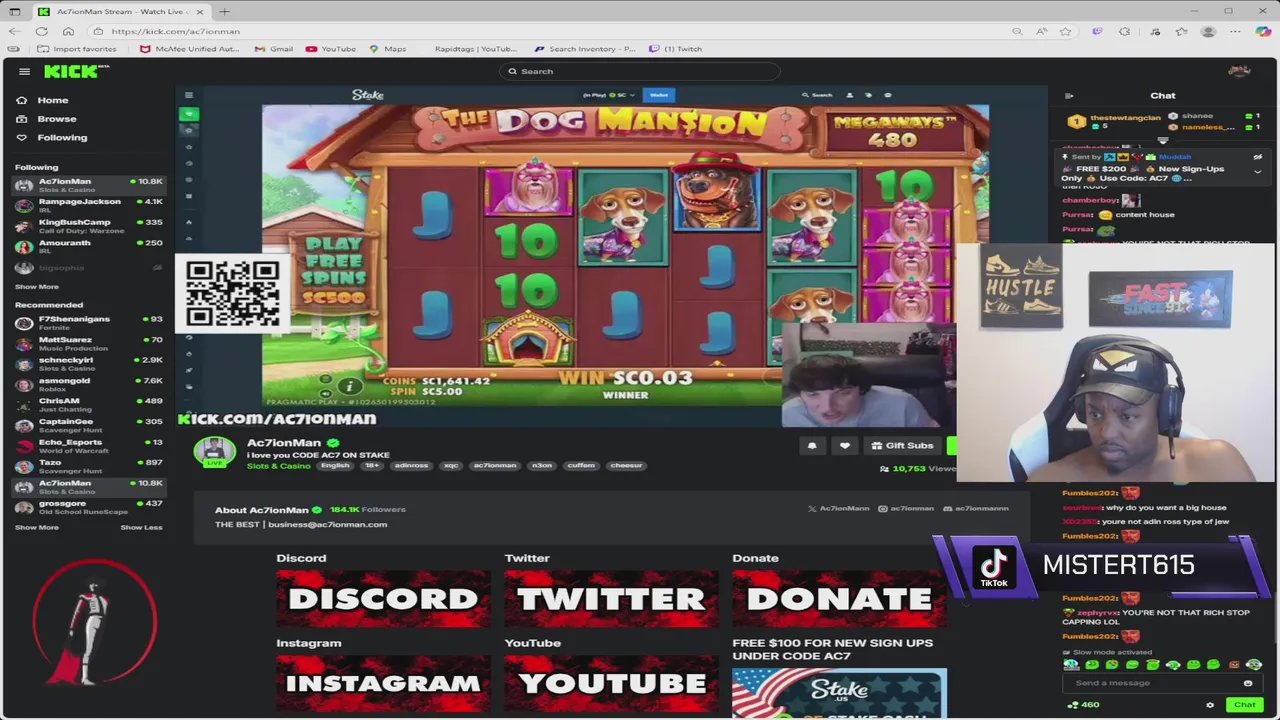Click the TWITTER banner
Screen dimensions: 1280x720
[x=611, y=598]
